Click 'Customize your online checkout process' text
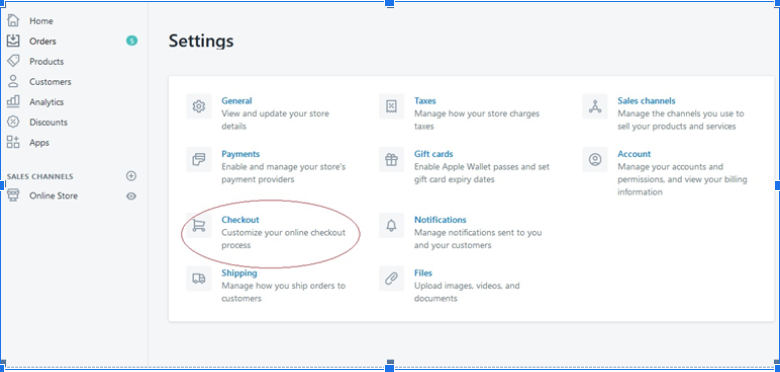The height and width of the screenshot is (372, 780). (x=284, y=239)
